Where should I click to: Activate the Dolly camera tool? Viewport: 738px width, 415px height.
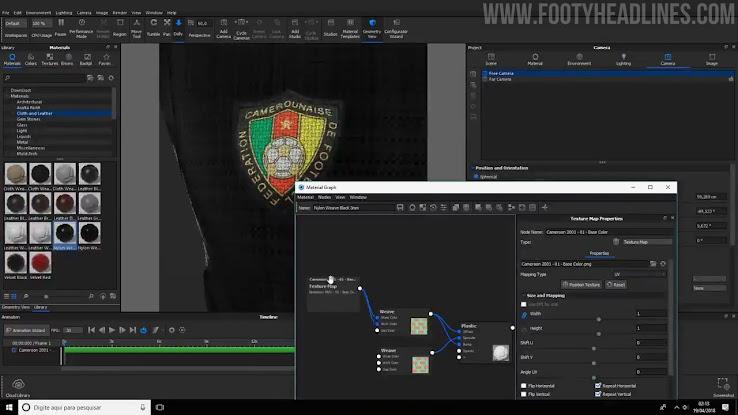pos(178,28)
